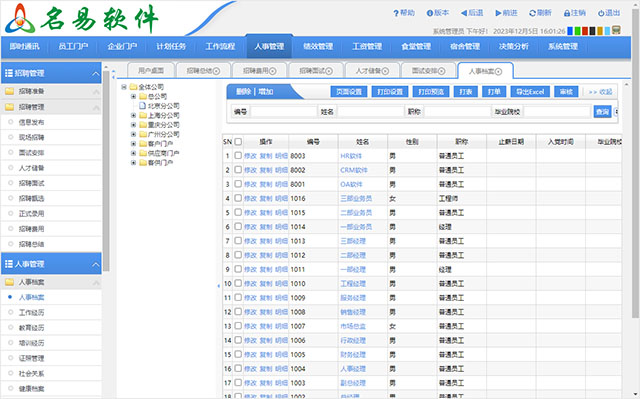Open 工作经历 in the sidebar
Viewport: 640px width, 399px height.
coord(31,313)
